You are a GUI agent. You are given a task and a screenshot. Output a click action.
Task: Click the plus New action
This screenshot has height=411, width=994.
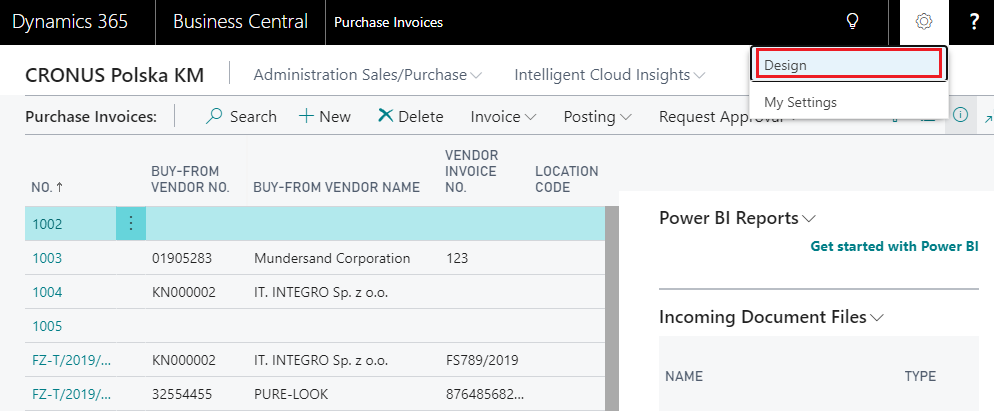pyautogui.click(x=325, y=117)
